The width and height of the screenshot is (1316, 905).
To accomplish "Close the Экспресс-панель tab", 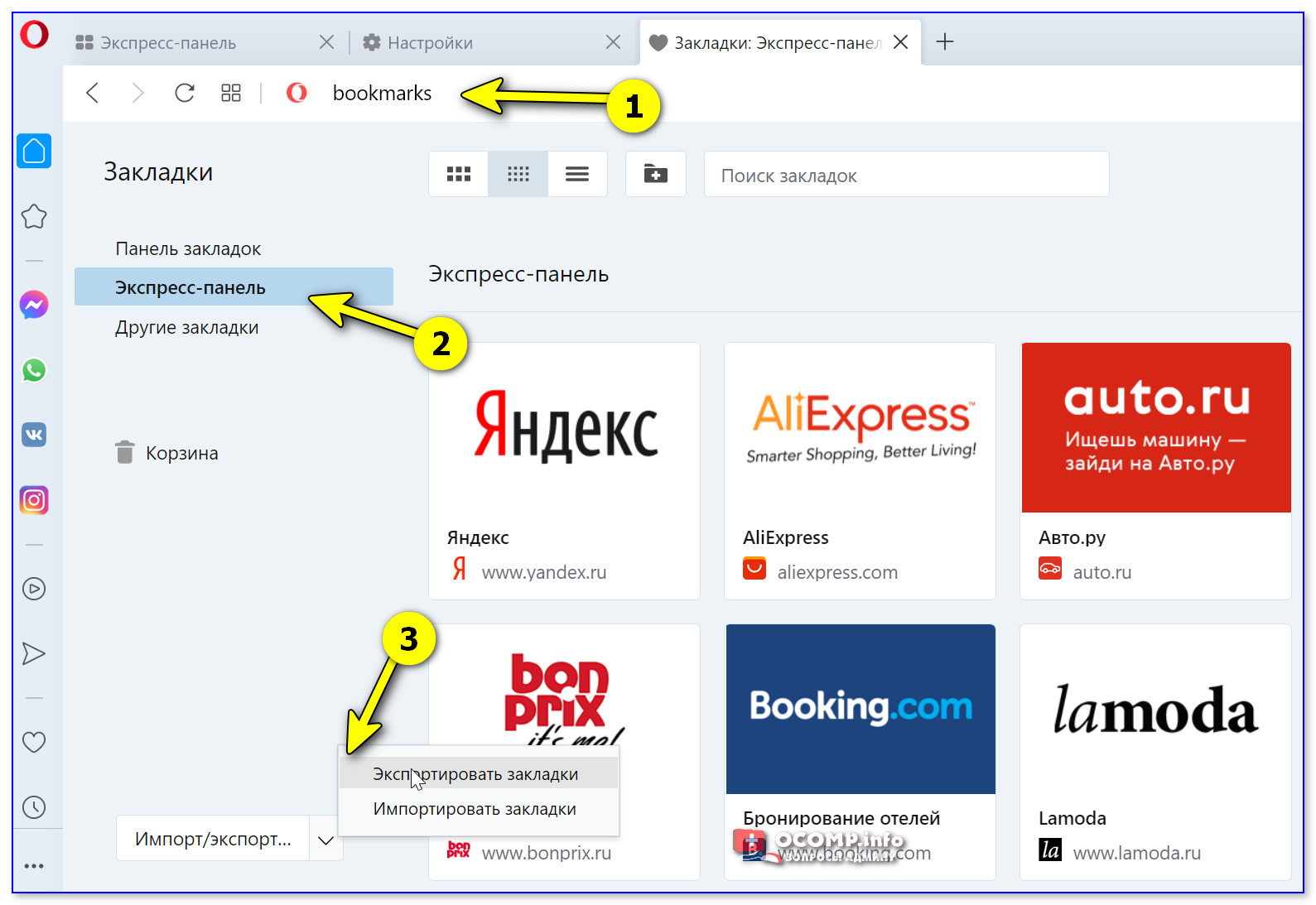I will (327, 41).
